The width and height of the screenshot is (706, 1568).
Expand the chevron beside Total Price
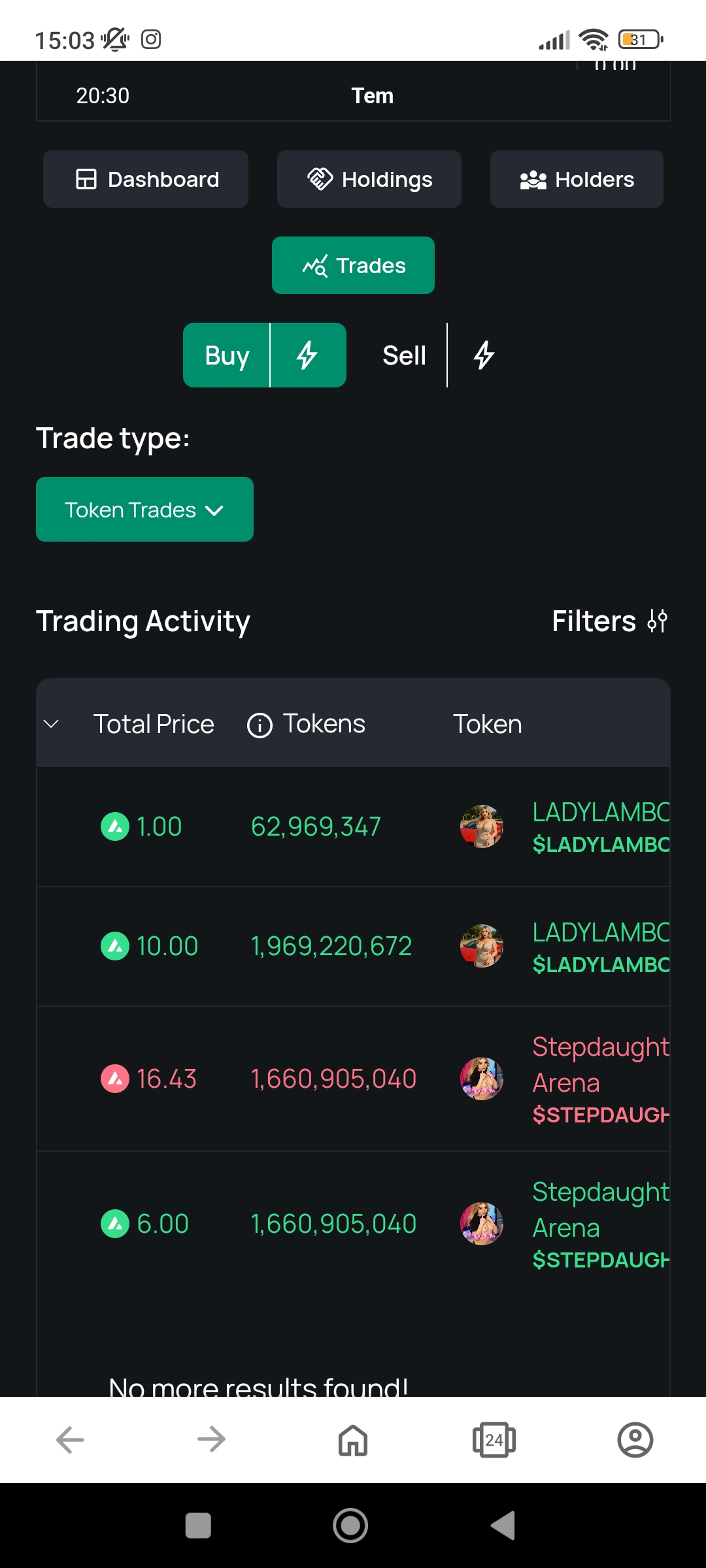[51, 724]
